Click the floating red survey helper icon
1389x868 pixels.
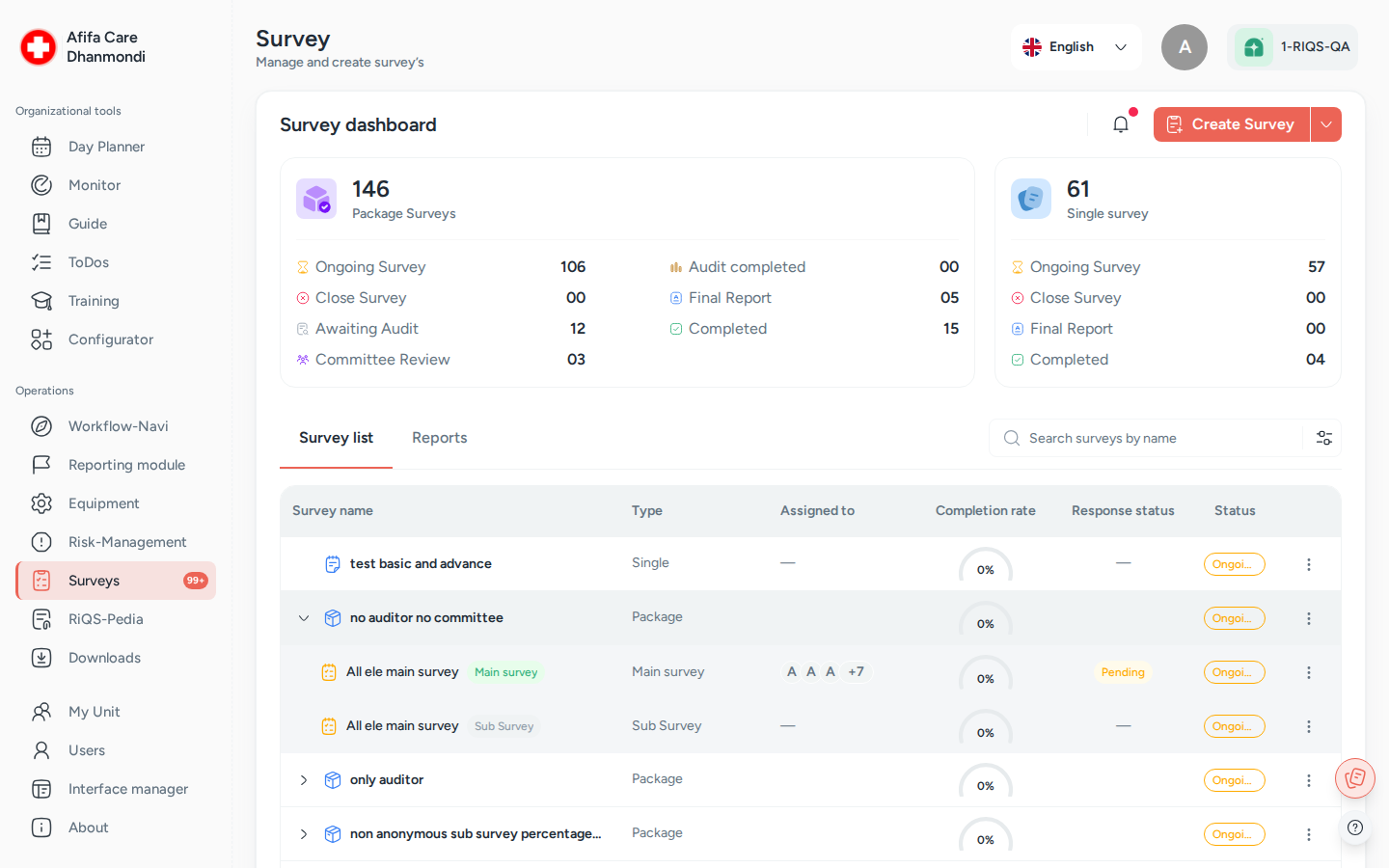1355,777
